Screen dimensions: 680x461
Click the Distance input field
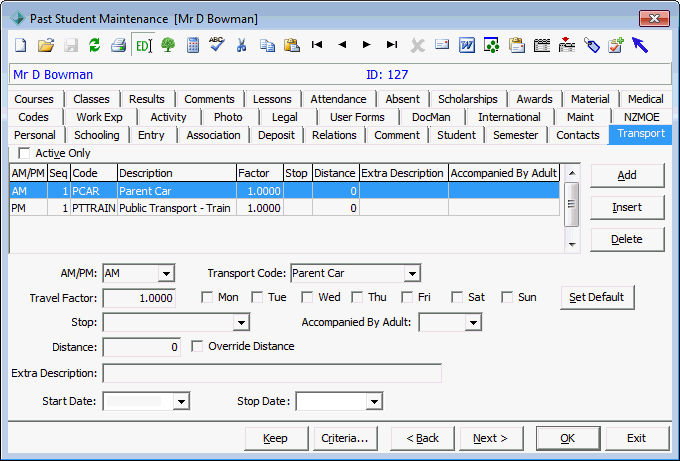[141, 347]
